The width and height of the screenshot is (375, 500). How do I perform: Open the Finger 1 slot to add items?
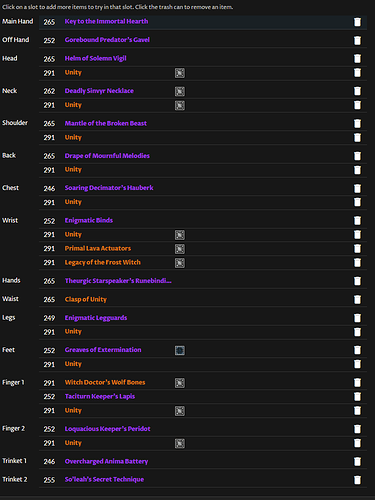coord(13,382)
